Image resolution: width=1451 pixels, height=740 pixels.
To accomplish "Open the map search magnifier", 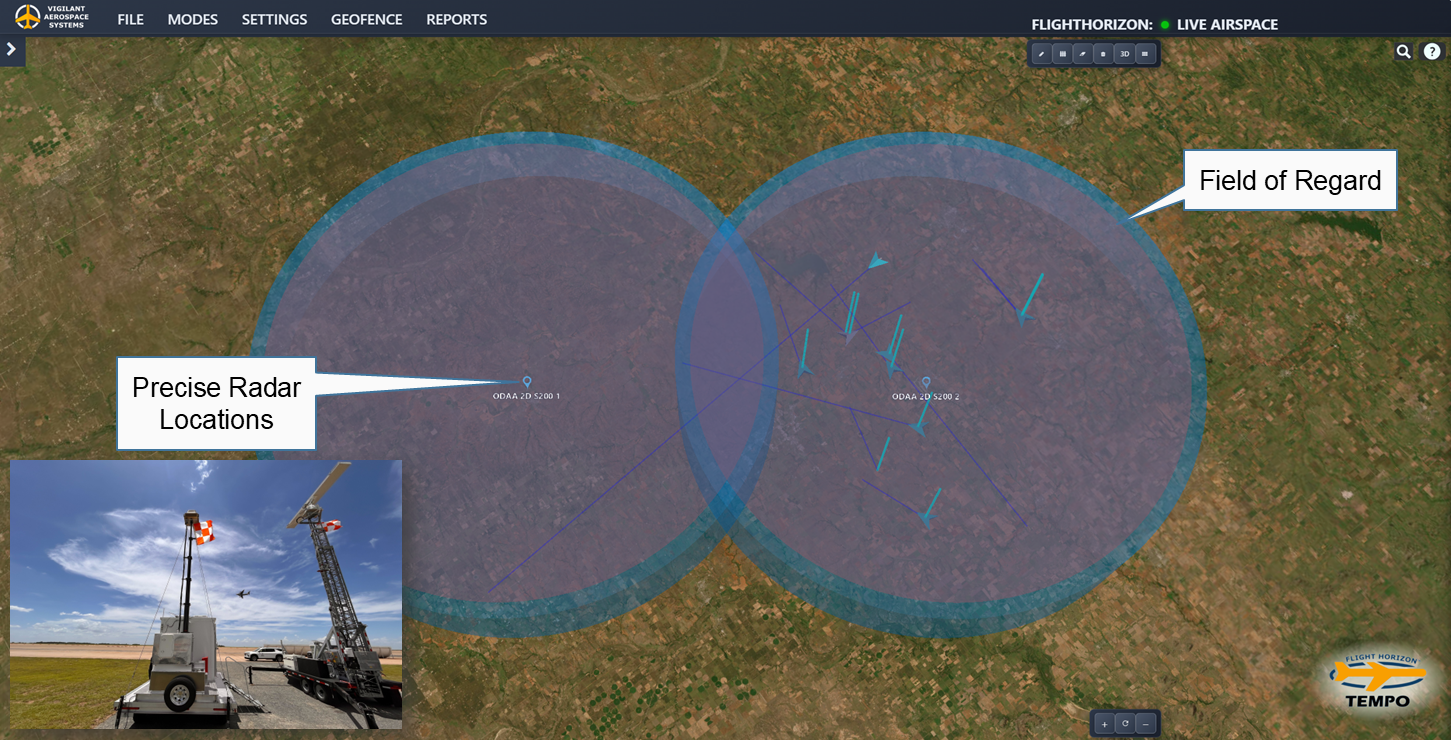I will point(1404,52).
